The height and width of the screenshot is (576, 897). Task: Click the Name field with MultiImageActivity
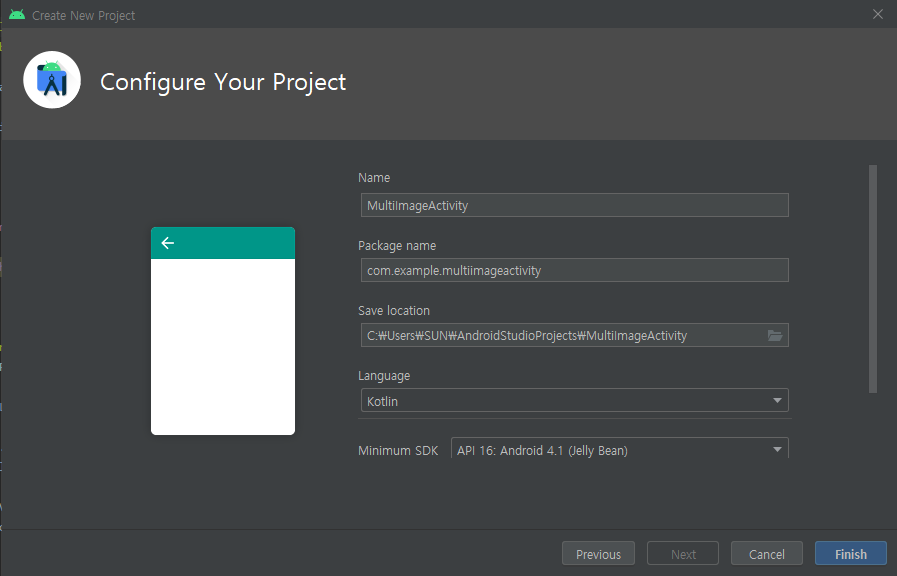coord(574,205)
